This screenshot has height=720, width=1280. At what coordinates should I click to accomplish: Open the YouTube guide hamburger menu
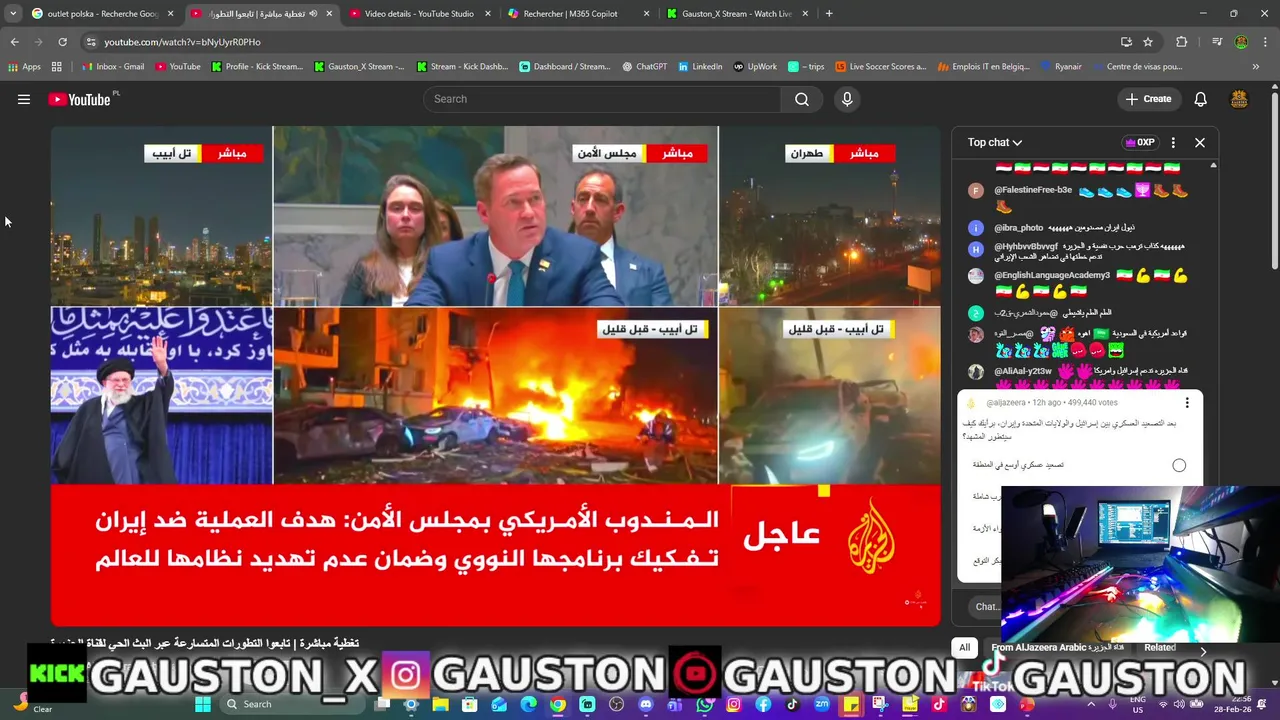click(x=24, y=99)
